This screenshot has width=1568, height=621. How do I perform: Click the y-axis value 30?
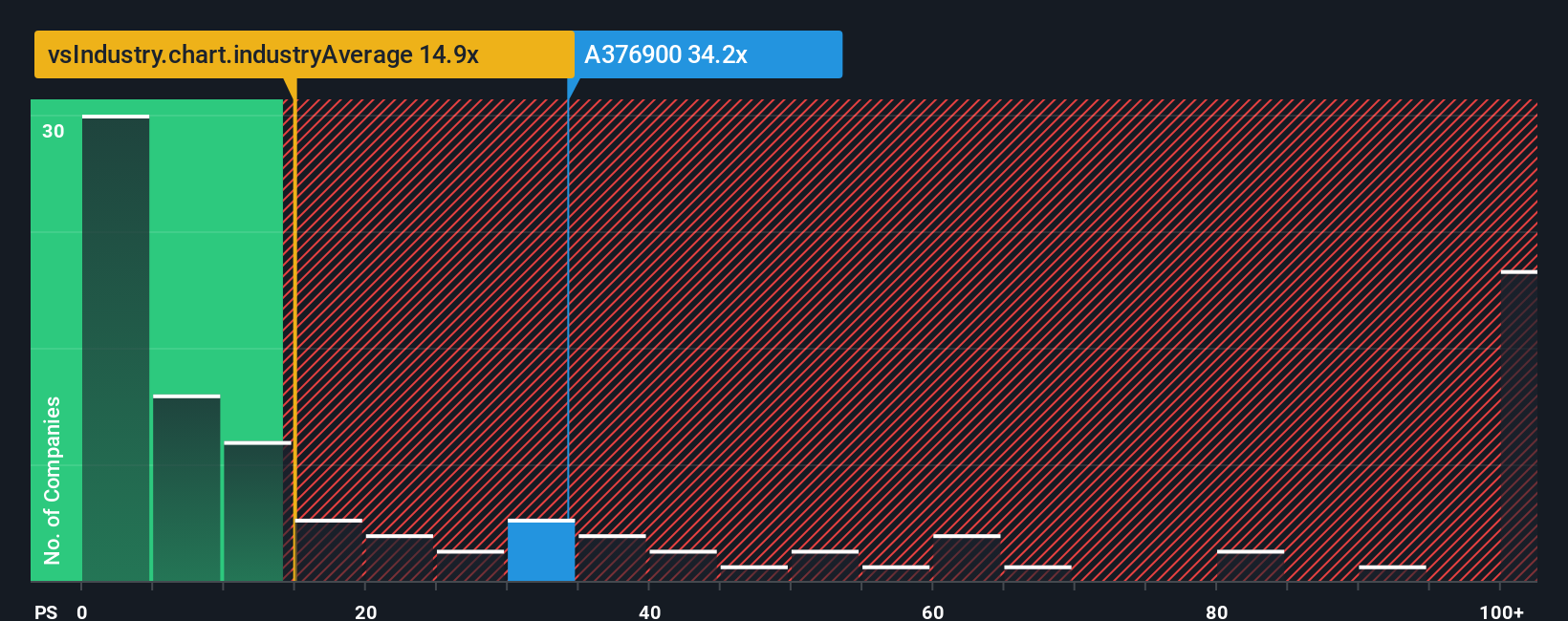[54, 132]
